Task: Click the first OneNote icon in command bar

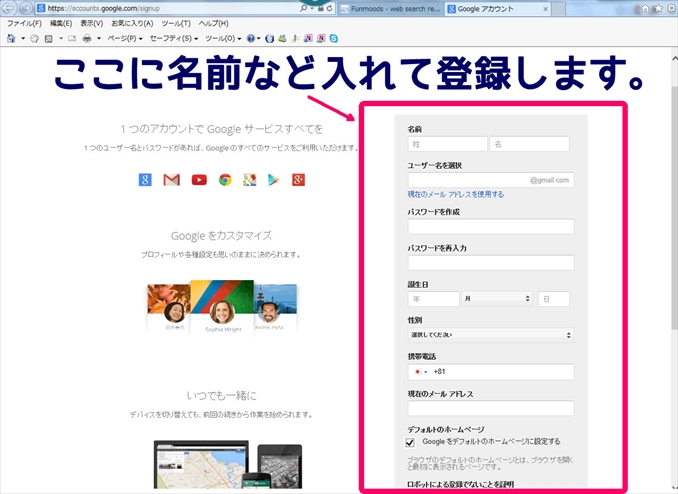Action: (308, 38)
